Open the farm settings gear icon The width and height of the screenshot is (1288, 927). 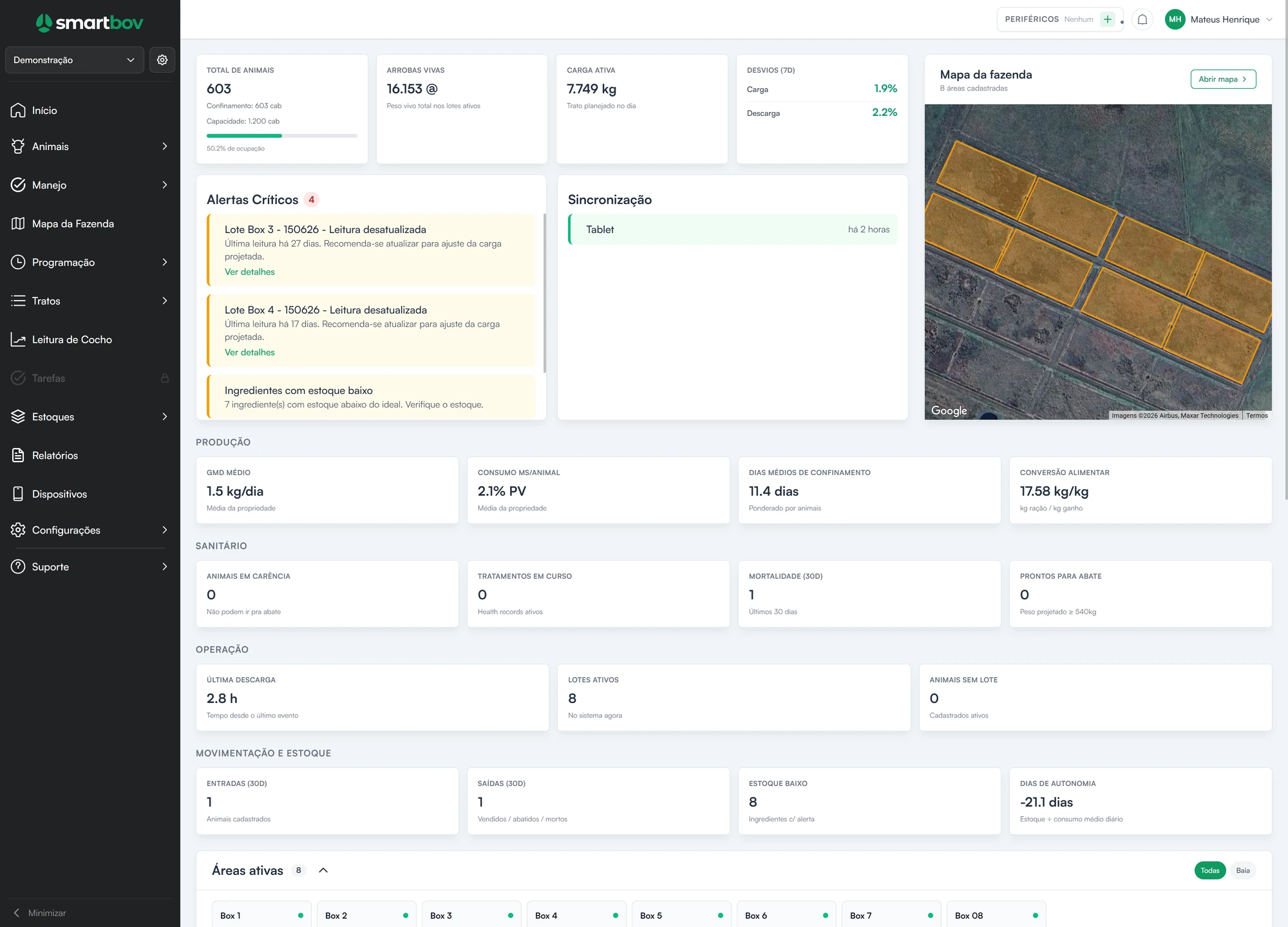(x=162, y=60)
